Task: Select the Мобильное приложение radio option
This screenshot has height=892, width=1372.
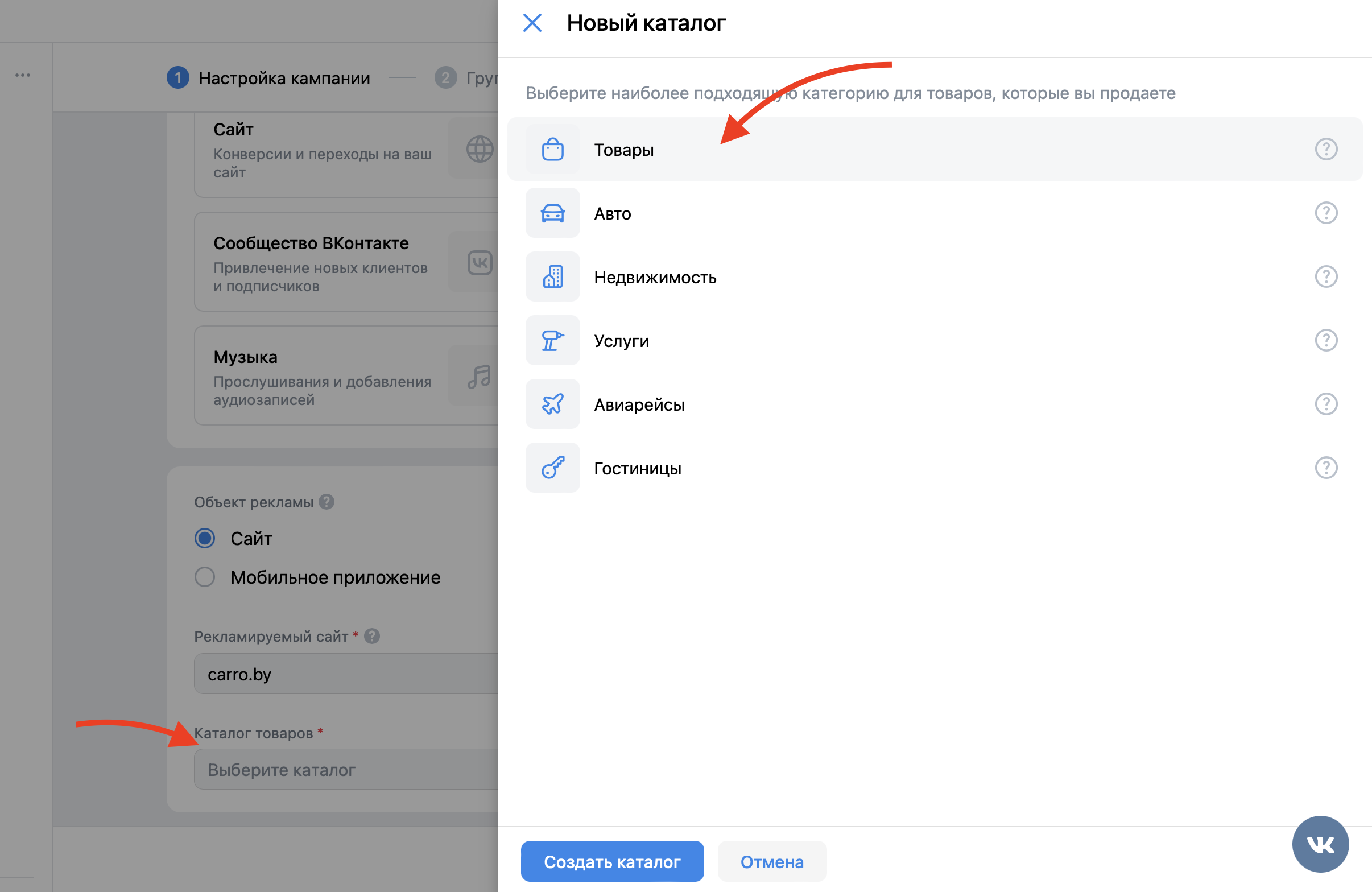Action: tap(205, 577)
